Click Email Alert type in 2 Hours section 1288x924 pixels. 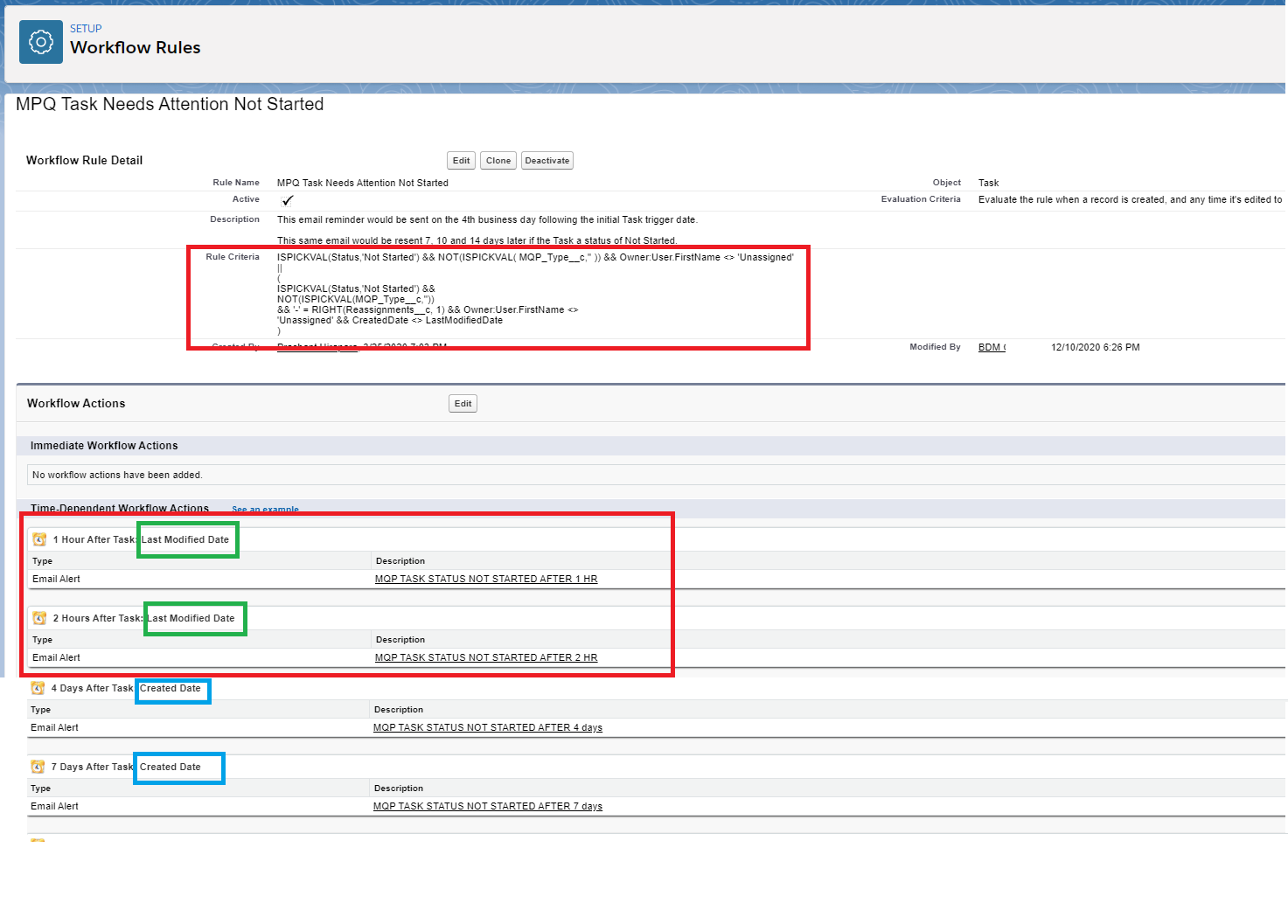pos(56,657)
